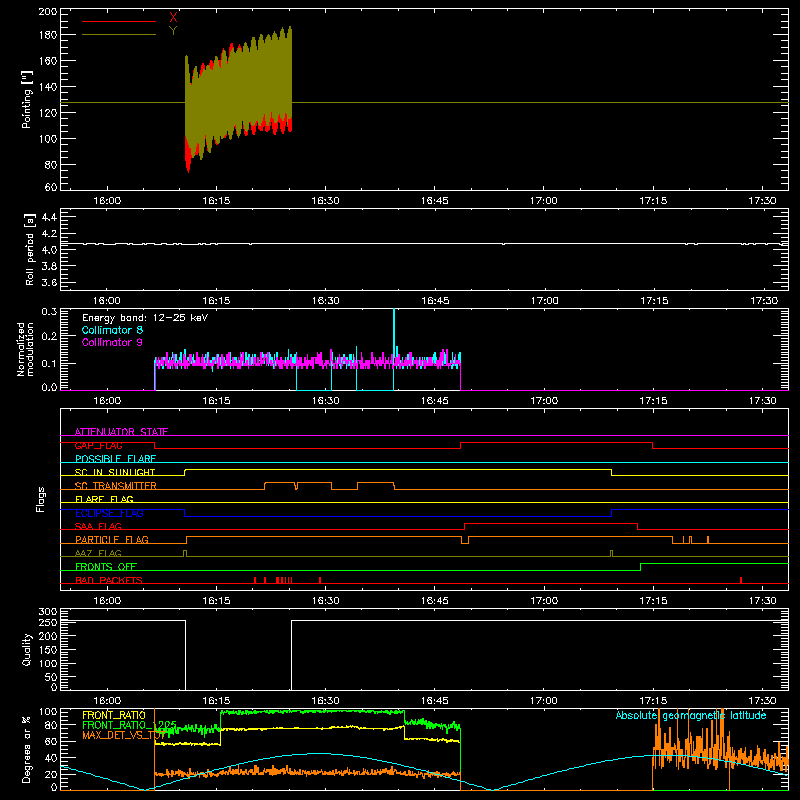Click the 0.3 tick on modulation axis
This screenshot has height=800, width=800.
pyautogui.click(x=49, y=311)
